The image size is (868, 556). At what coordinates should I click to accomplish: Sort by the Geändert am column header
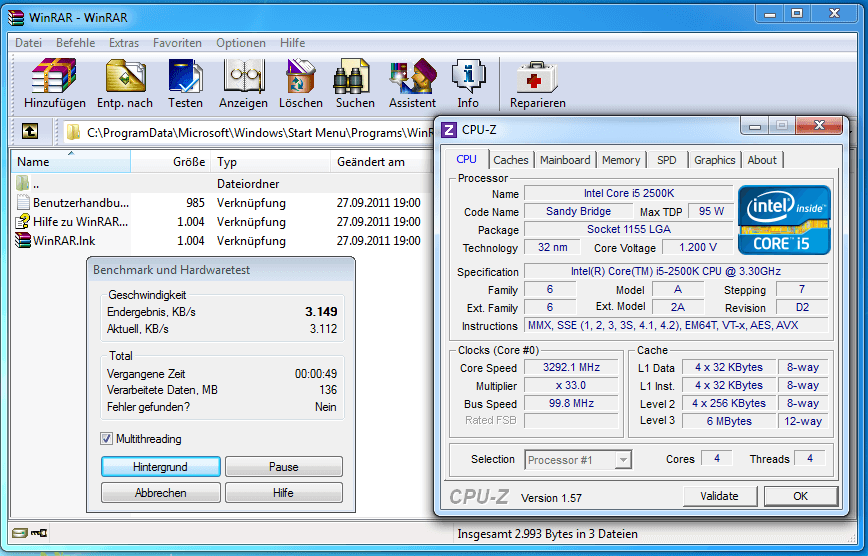coord(382,162)
